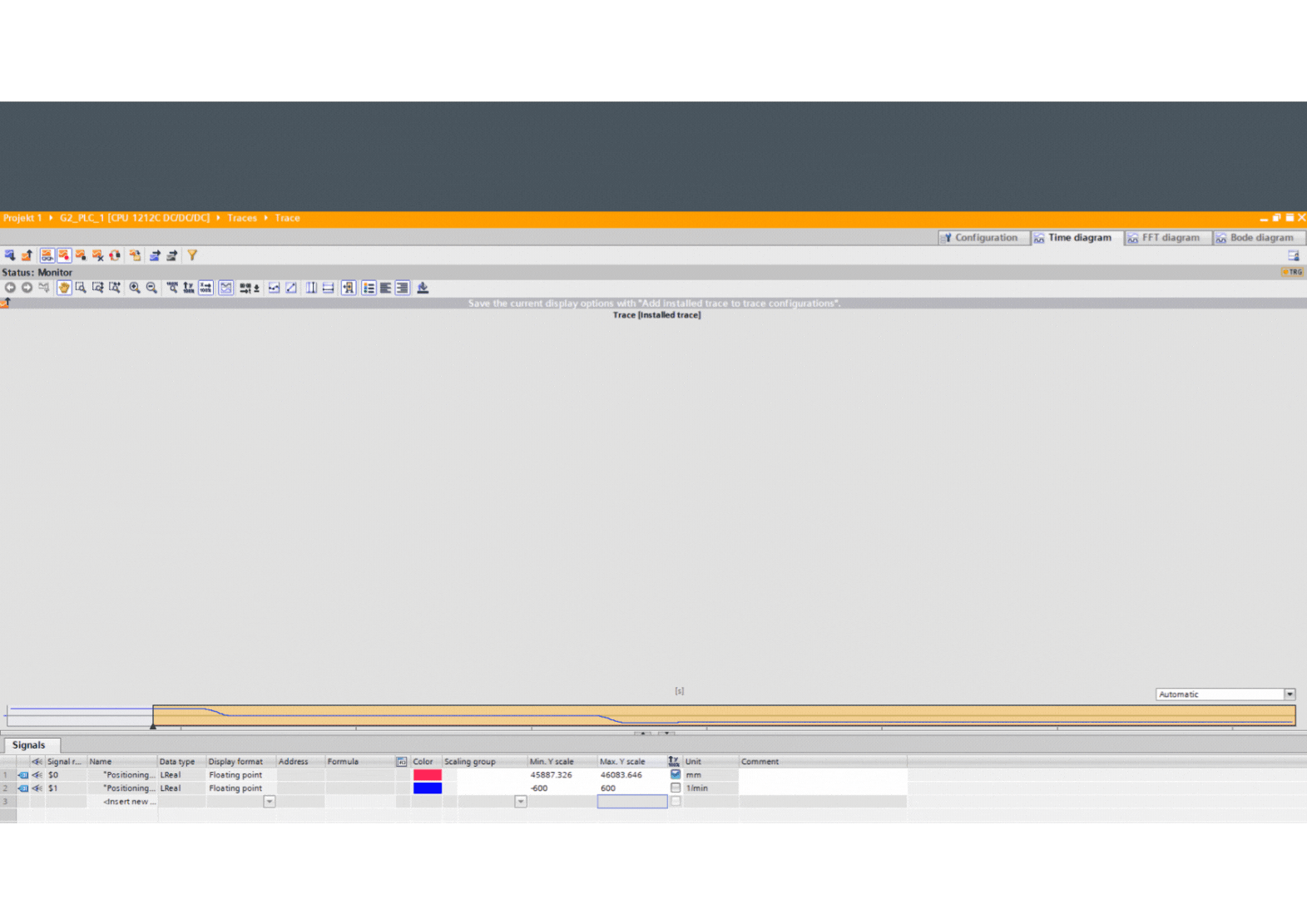Align the legend to the left
Viewport: 1307px width, 924px height.
tap(385, 288)
